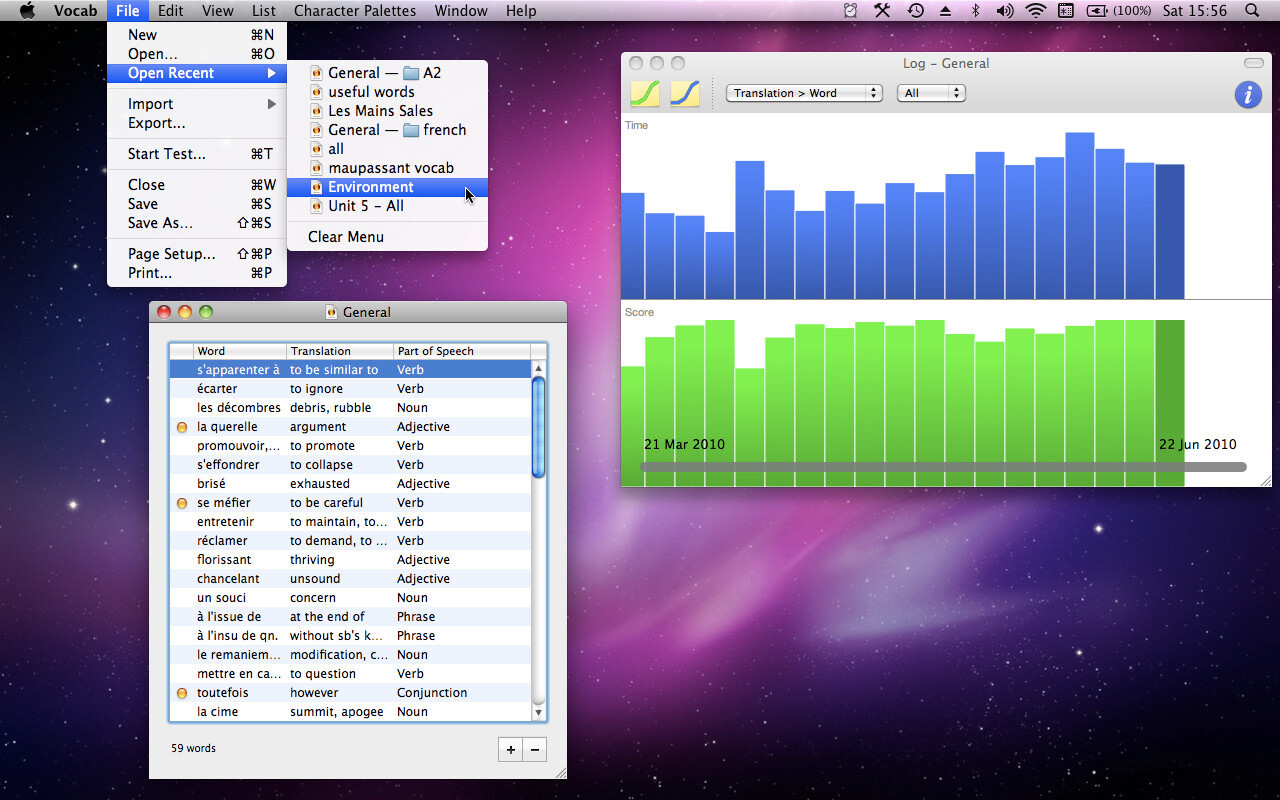
Task: Click the scroll up arrow in word list
Action: pos(539,369)
